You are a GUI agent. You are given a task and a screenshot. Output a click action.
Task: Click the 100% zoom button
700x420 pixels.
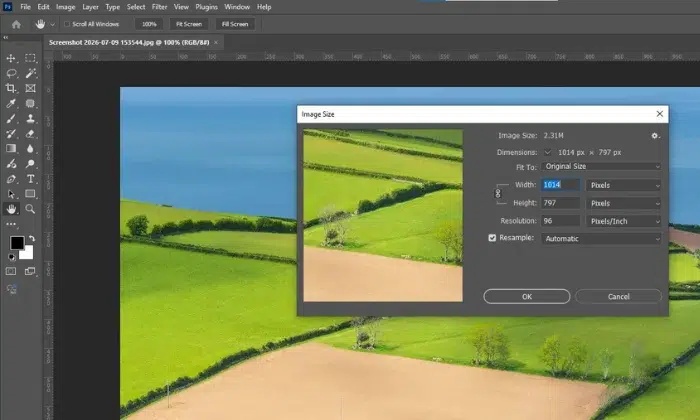coord(149,24)
